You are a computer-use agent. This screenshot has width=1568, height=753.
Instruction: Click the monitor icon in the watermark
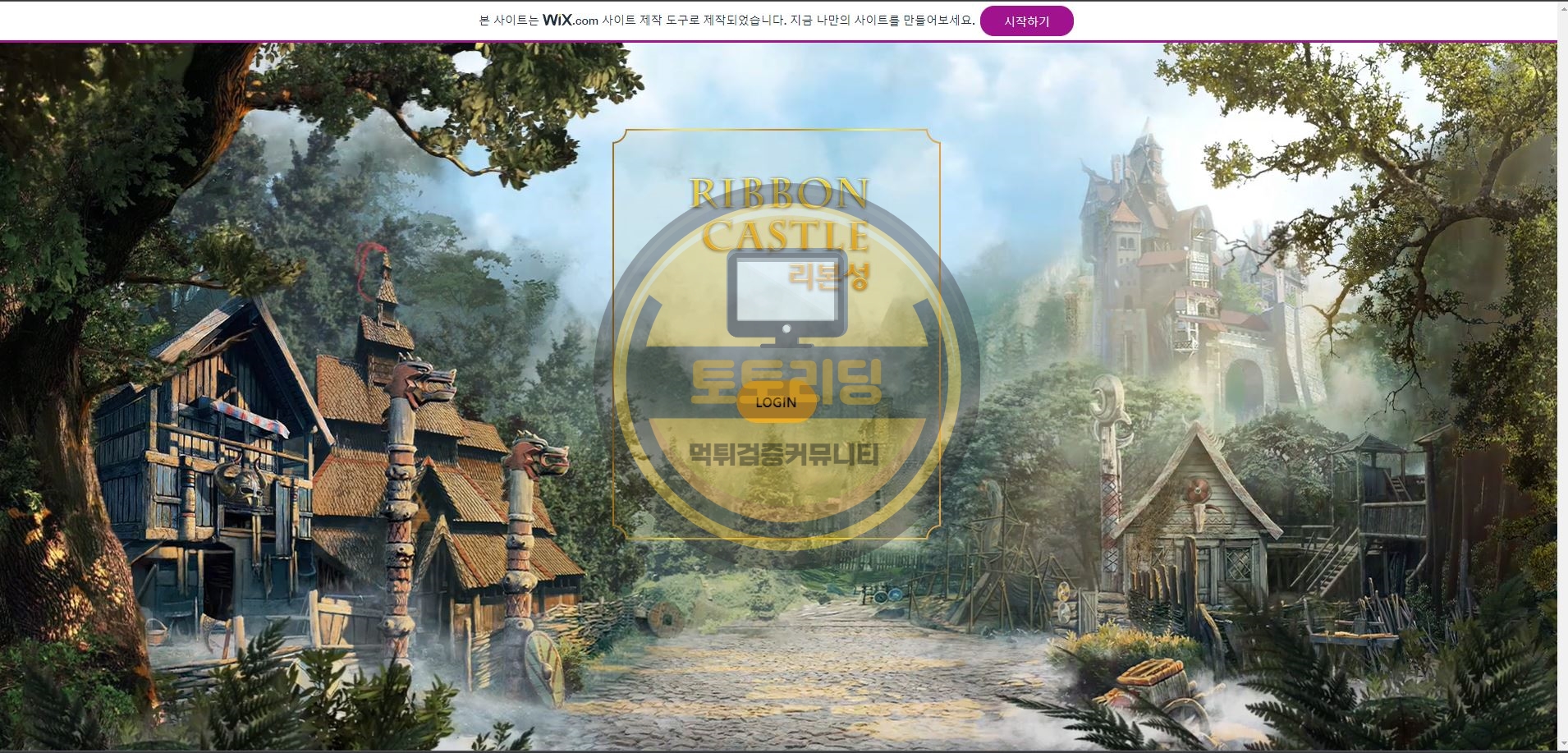(786, 297)
